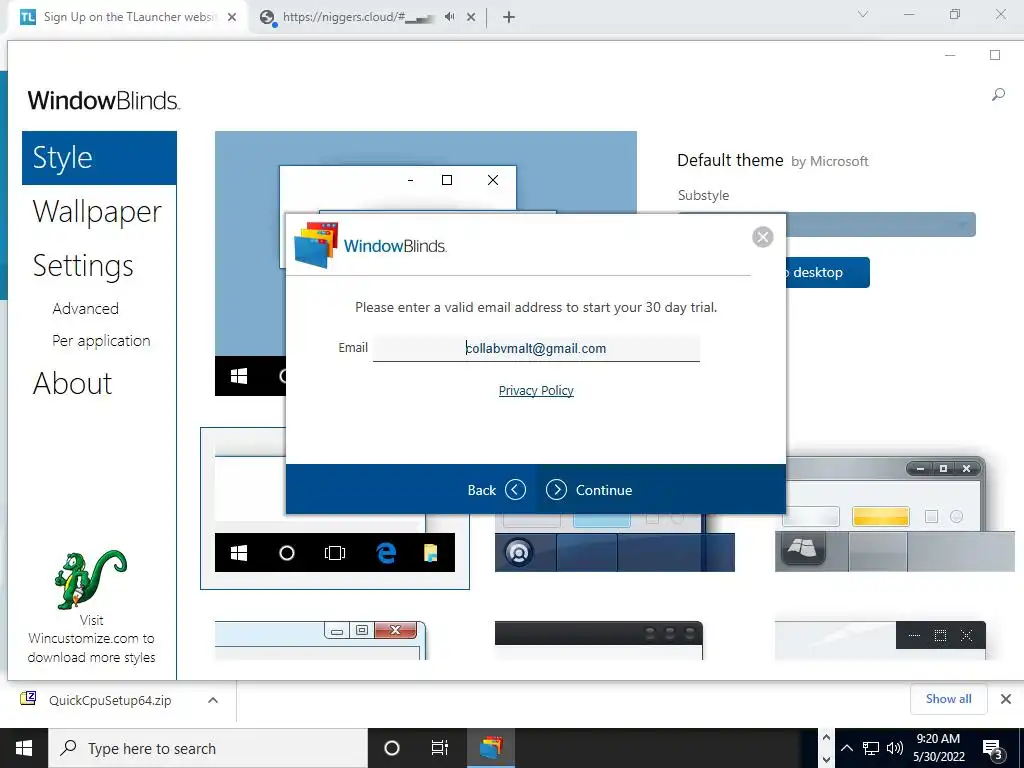The height and width of the screenshot is (768, 1024).
Task: Select the gray metallic style thumbnail
Action: [895, 515]
